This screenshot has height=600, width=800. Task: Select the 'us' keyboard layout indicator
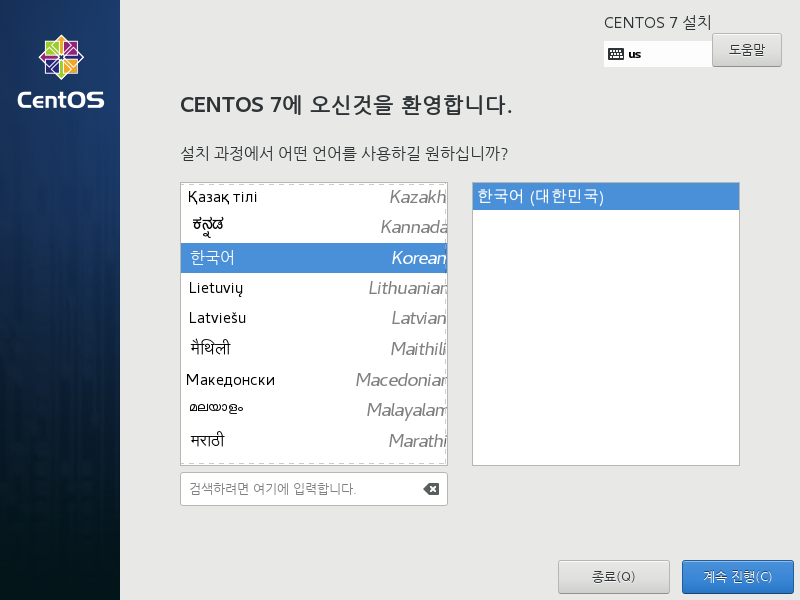point(658,54)
